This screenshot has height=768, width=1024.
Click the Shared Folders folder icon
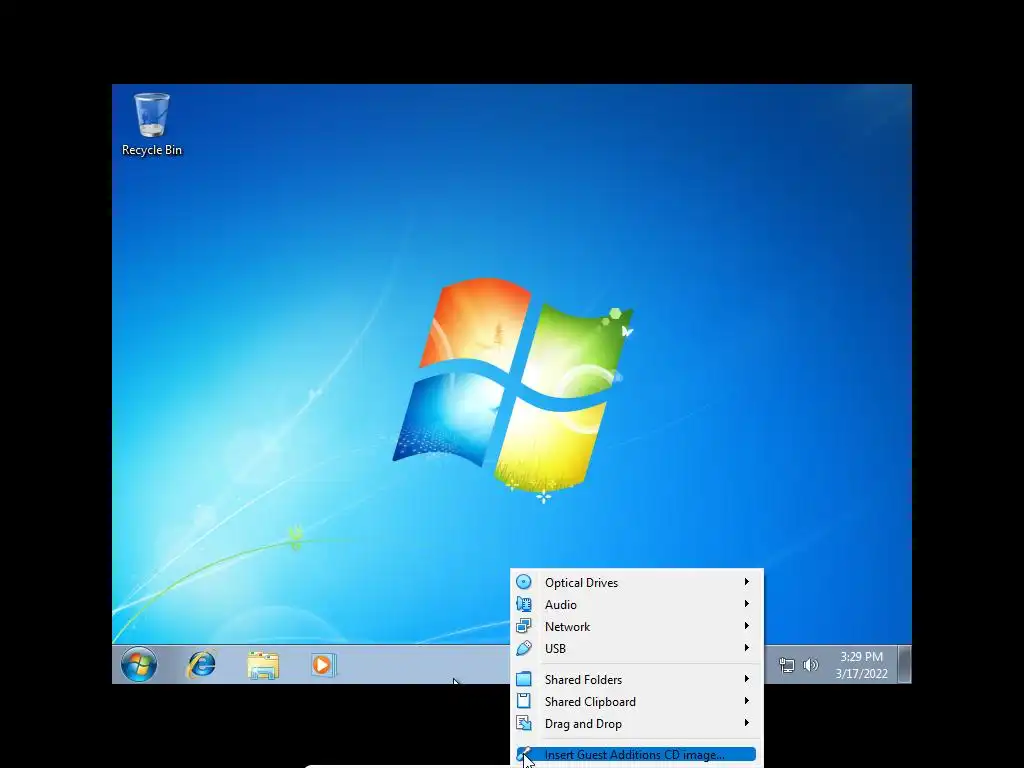pyautogui.click(x=524, y=679)
